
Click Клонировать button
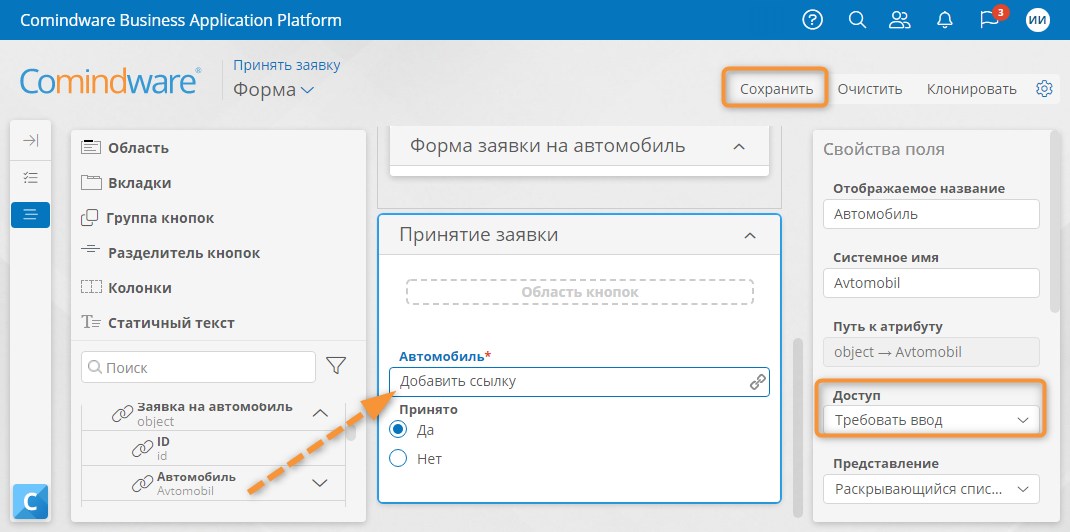[x=972, y=89]
